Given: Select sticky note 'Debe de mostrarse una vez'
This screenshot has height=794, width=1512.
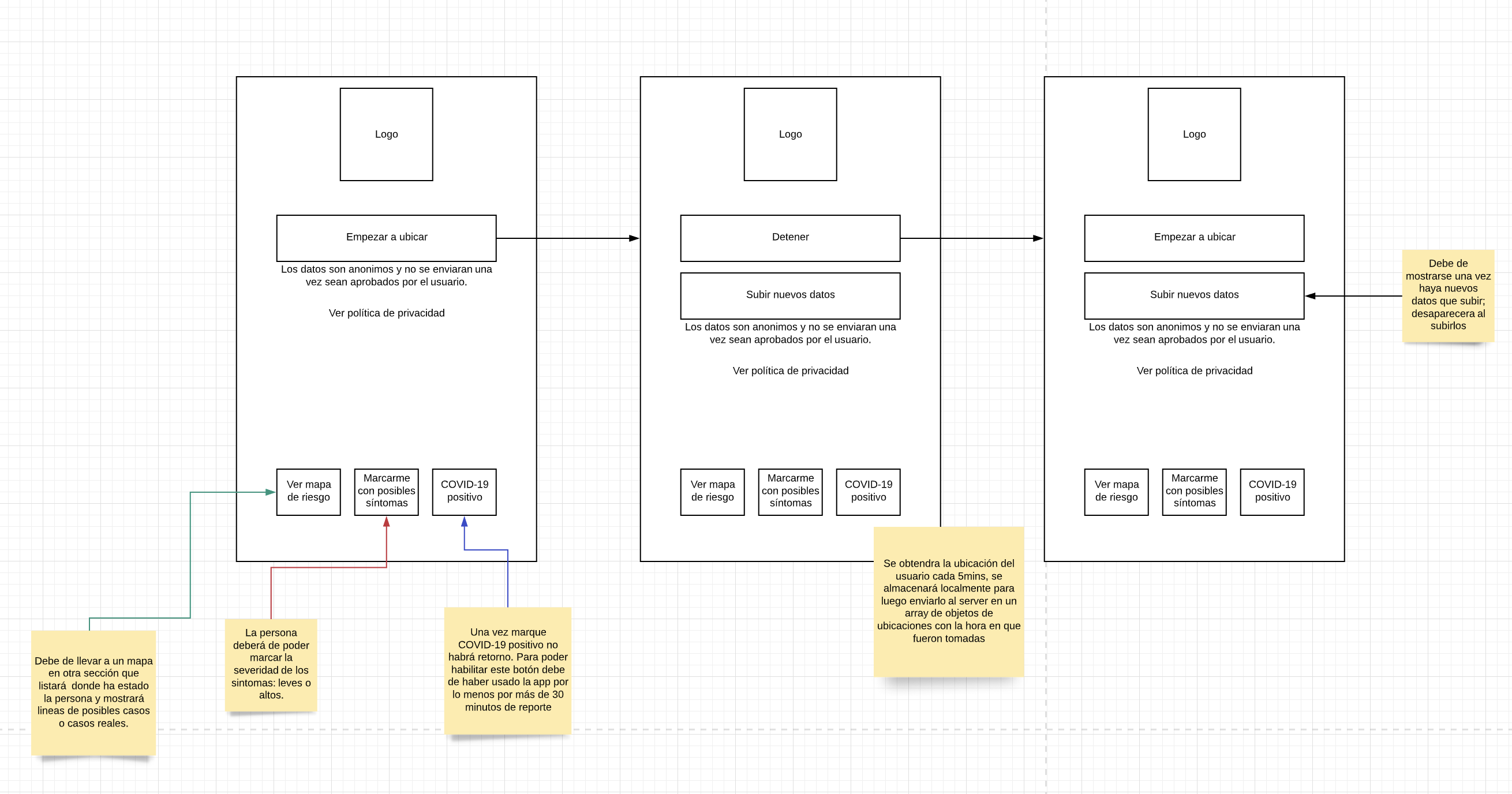Looking at the screenshot, I should [x=1447, y=295].
